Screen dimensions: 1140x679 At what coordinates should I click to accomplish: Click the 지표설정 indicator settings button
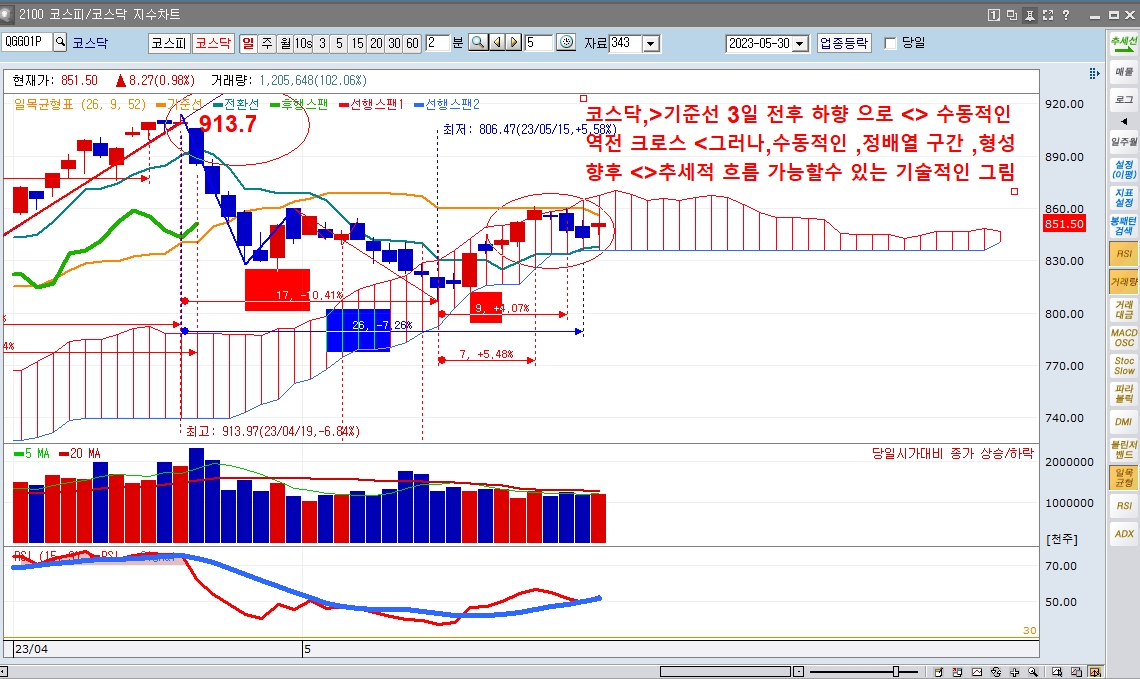[x=1123, y=196]
